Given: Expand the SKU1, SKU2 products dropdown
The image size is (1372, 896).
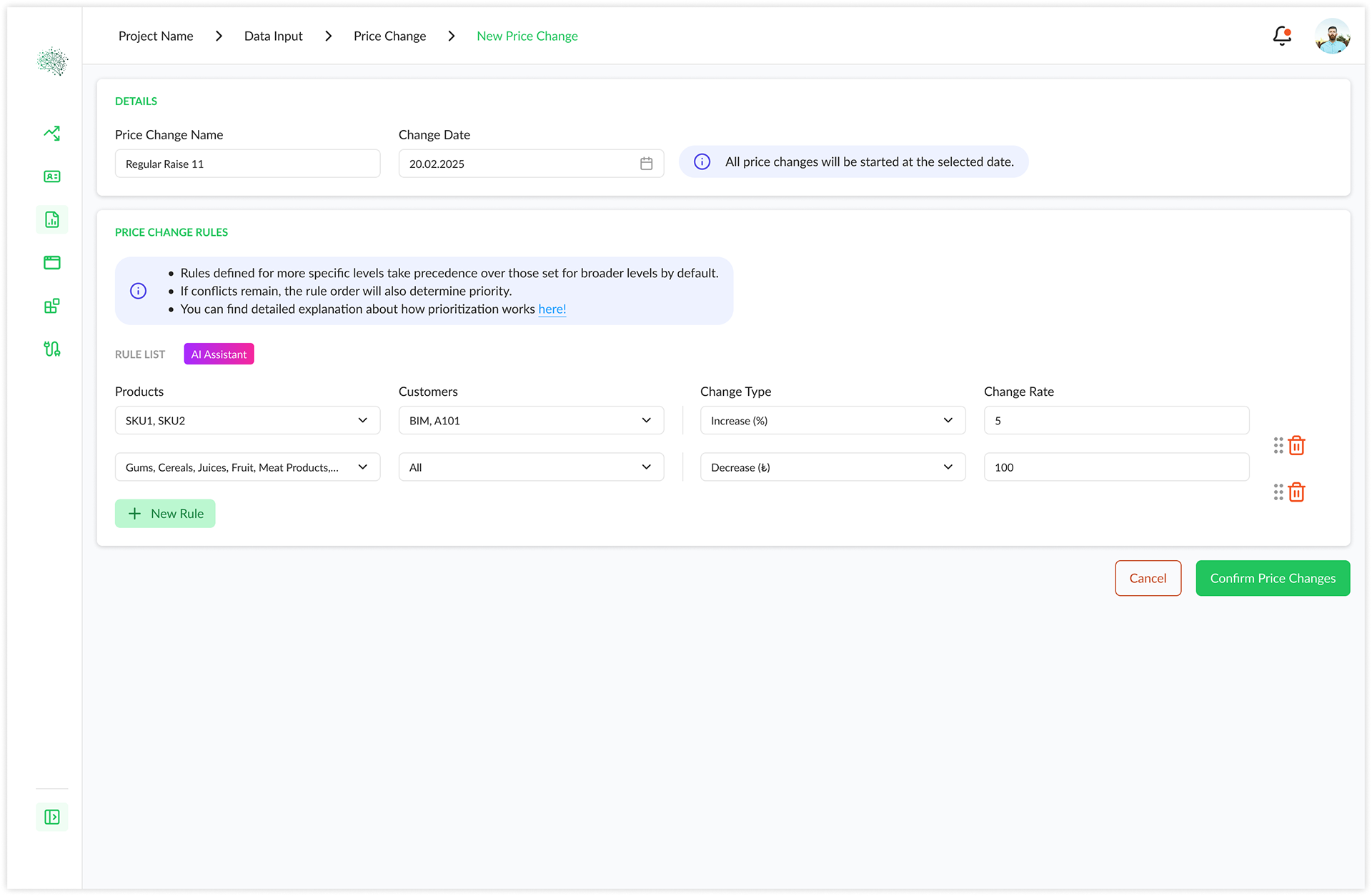Looking at the screenshot, I should click(x=362, y=420).
